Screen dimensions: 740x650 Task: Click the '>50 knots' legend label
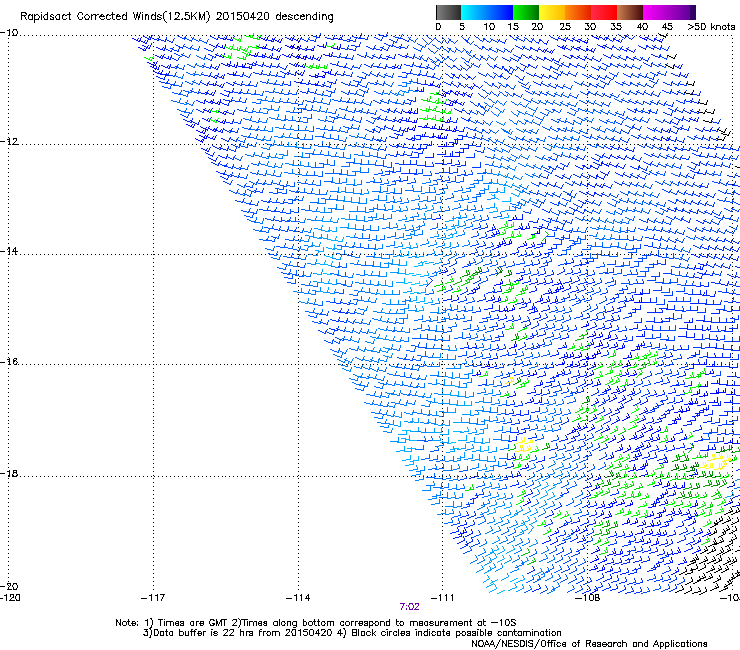[711, 27]
